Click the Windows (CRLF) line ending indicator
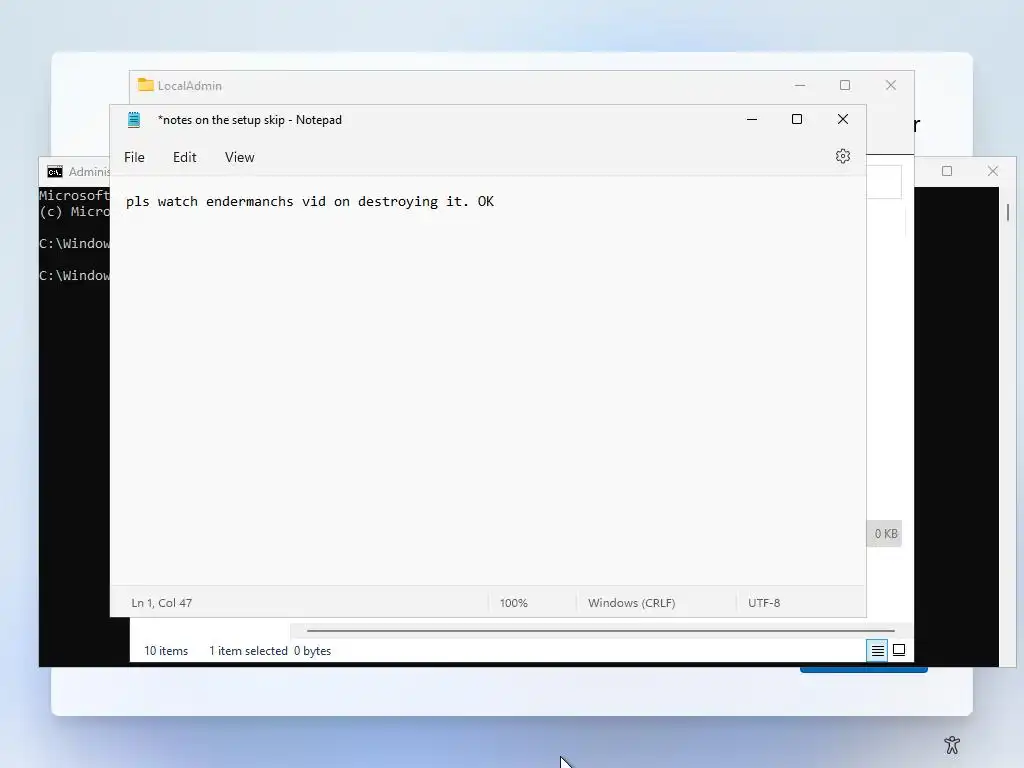The image size is (1024, 768). click(x=632, y=603)
